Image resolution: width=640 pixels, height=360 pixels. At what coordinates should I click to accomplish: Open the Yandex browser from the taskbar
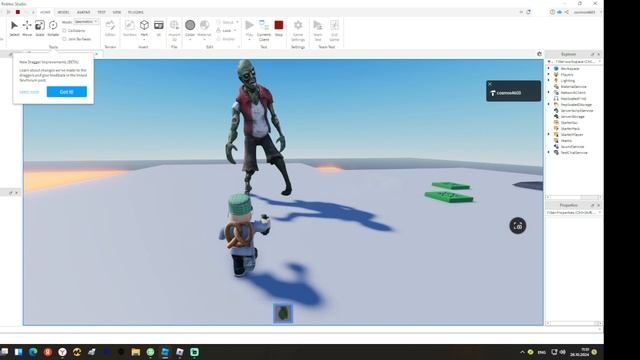(62, 352)
